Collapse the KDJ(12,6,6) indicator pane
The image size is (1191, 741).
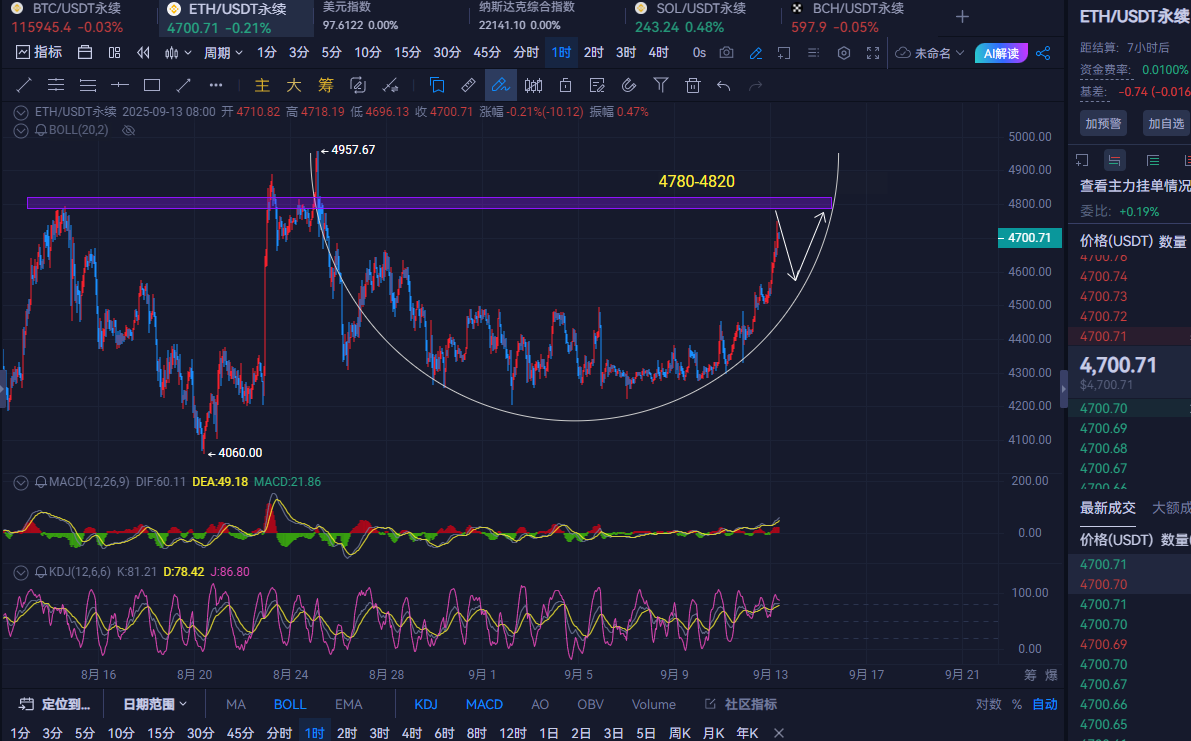pos(21,572)
